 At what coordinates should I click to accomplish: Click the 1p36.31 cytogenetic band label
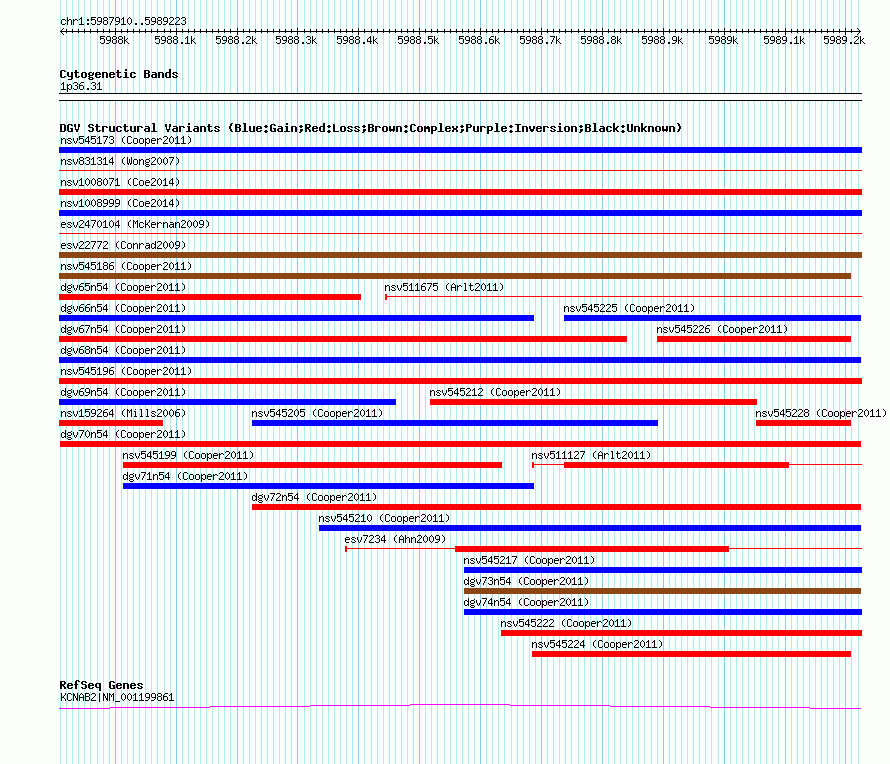pyautogui.click(x=81, y=86)
